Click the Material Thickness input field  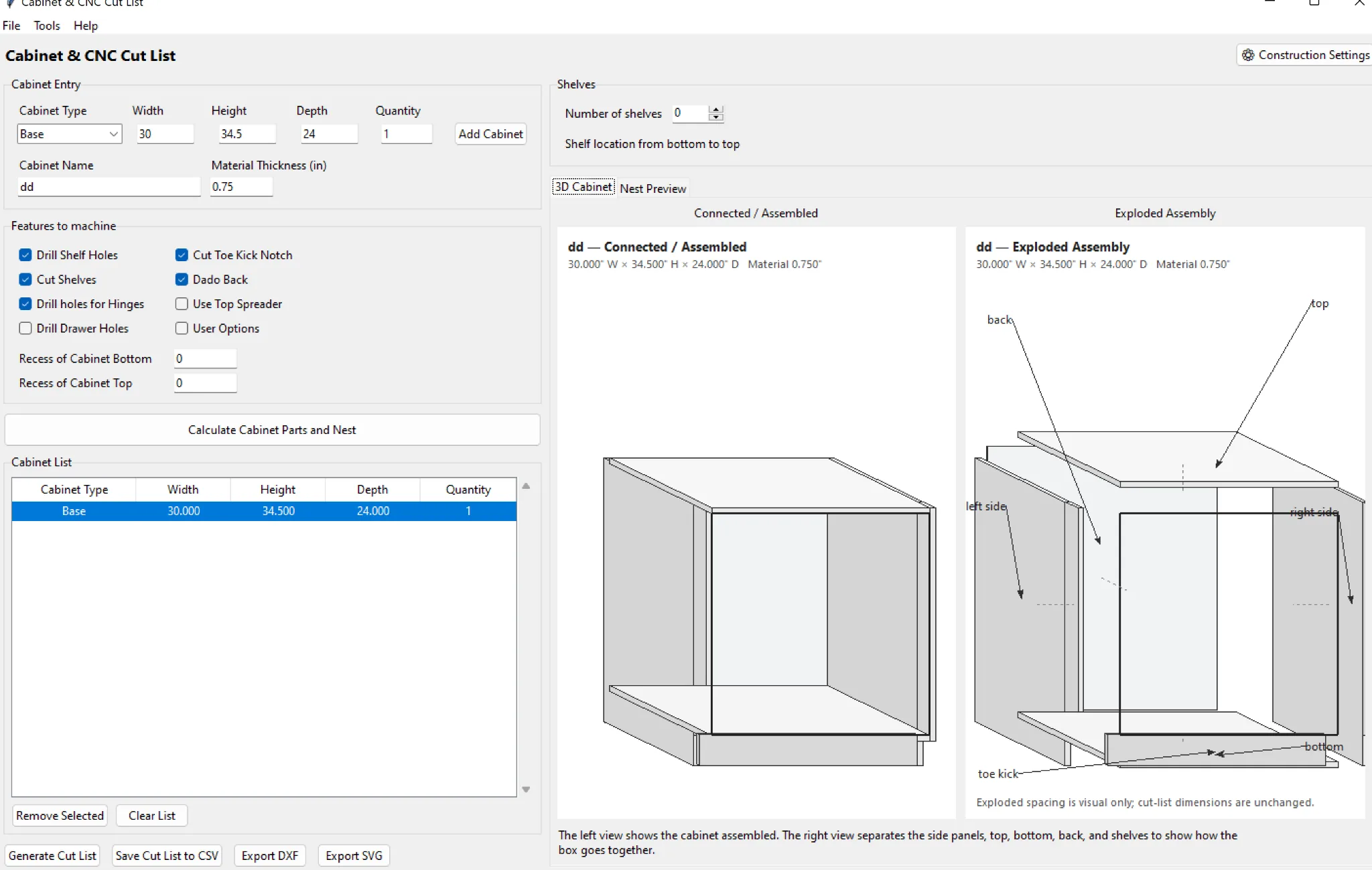[x=241, y=187]
